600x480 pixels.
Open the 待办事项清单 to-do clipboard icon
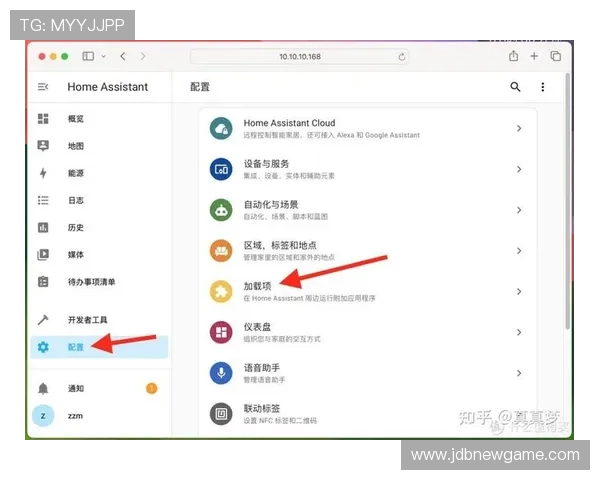[x=43, y=282]
